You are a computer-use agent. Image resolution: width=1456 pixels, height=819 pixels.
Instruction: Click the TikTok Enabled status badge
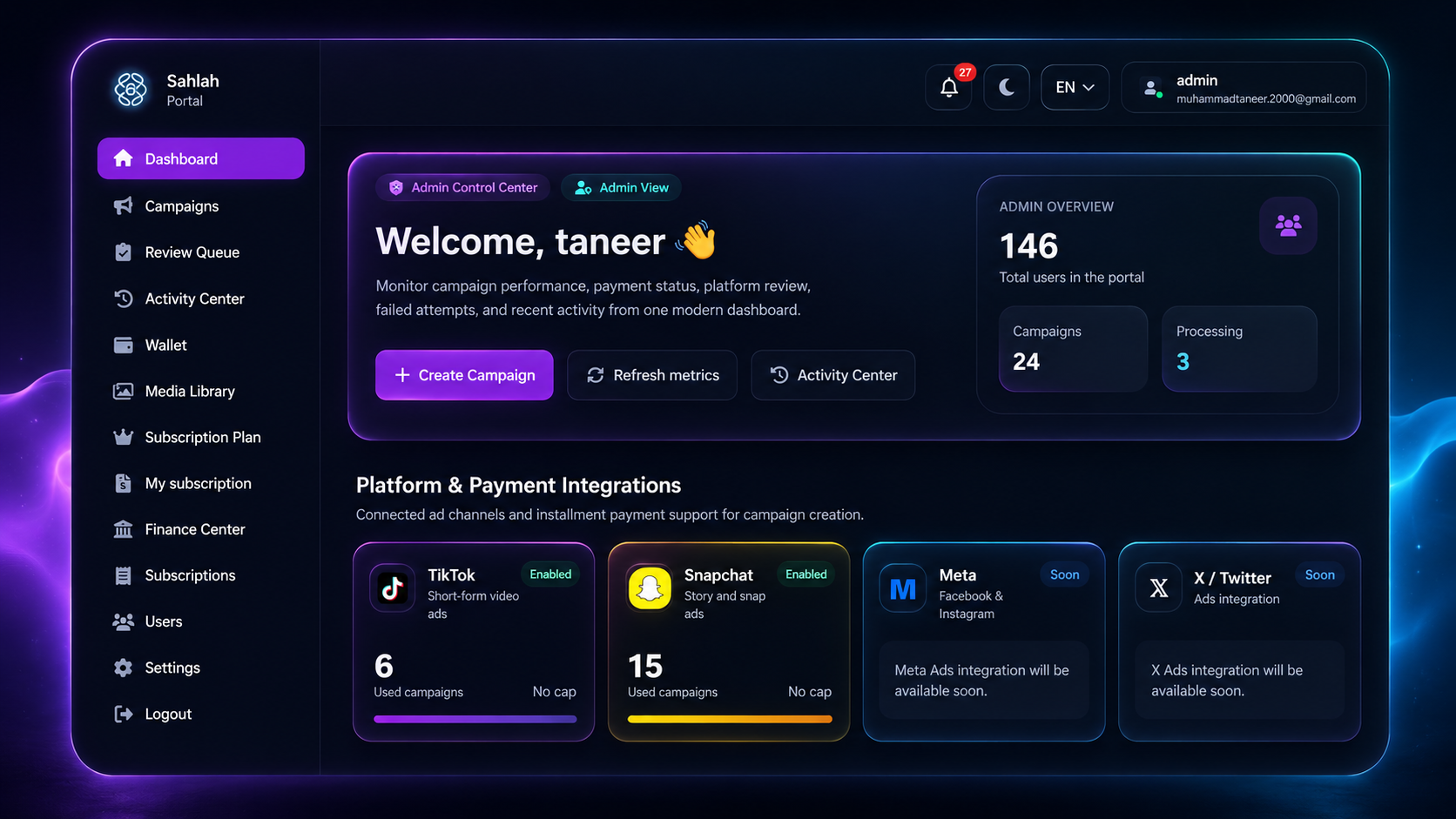pos(550,574)
